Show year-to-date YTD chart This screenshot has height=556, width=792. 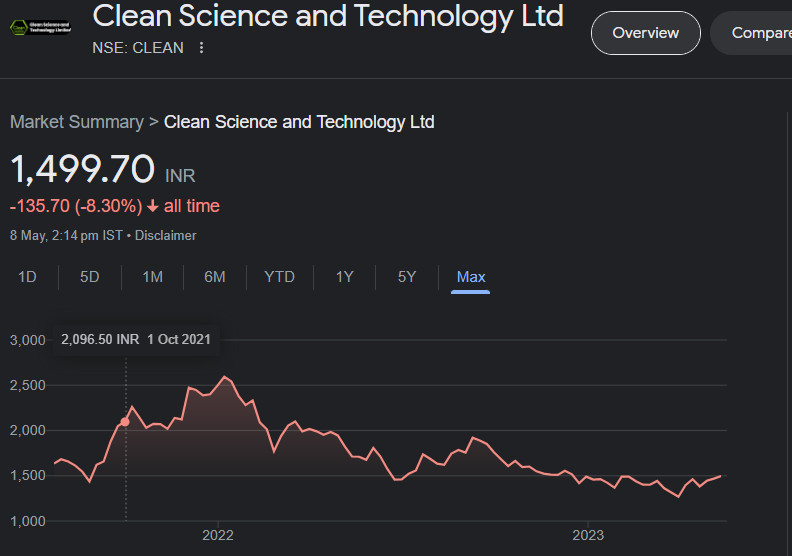279,277
